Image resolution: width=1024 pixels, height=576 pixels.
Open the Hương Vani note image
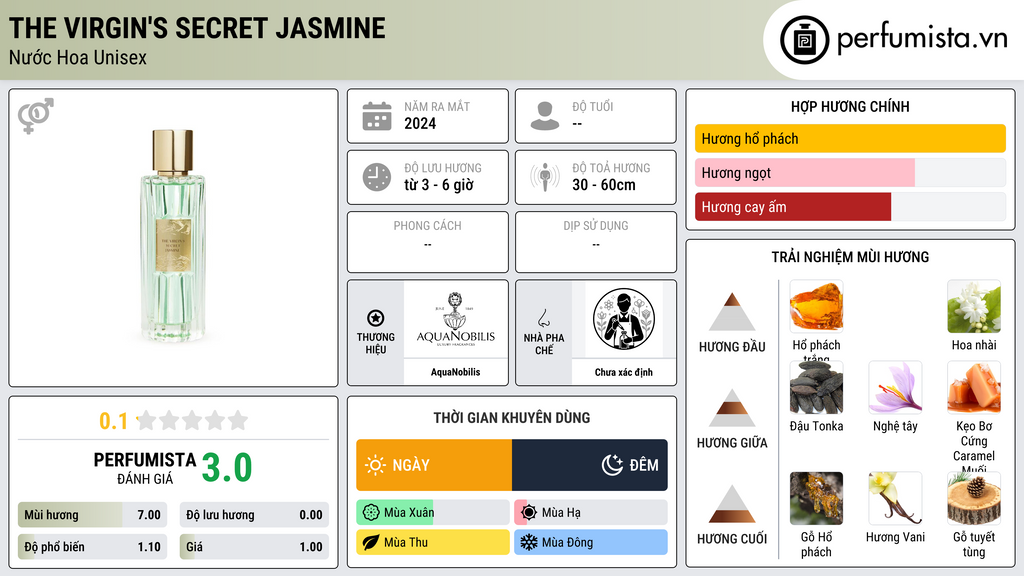click(x=895, y=499)
